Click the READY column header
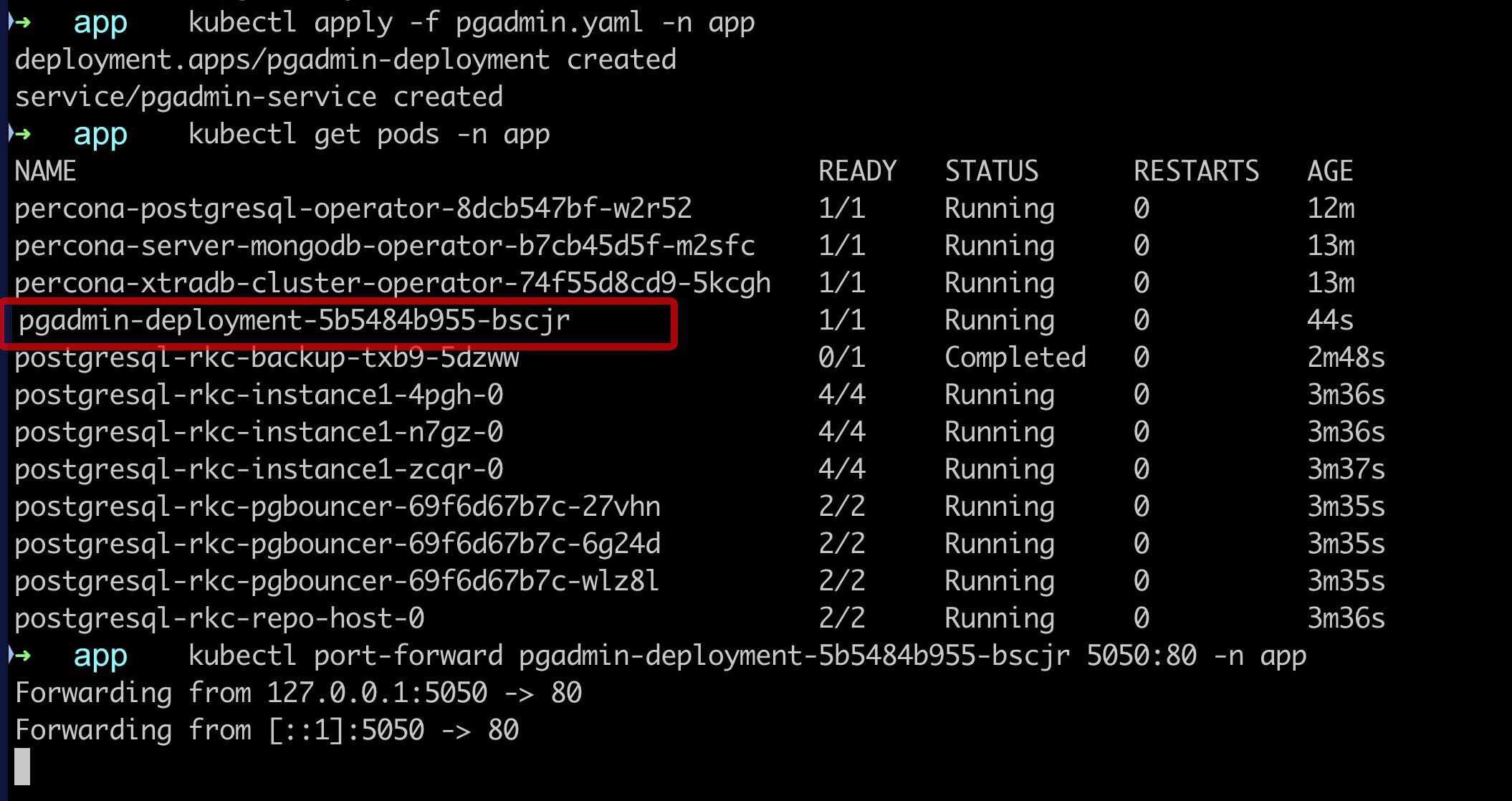Image resolution: width=1512 pixels, height=801 pixels. 857,171
